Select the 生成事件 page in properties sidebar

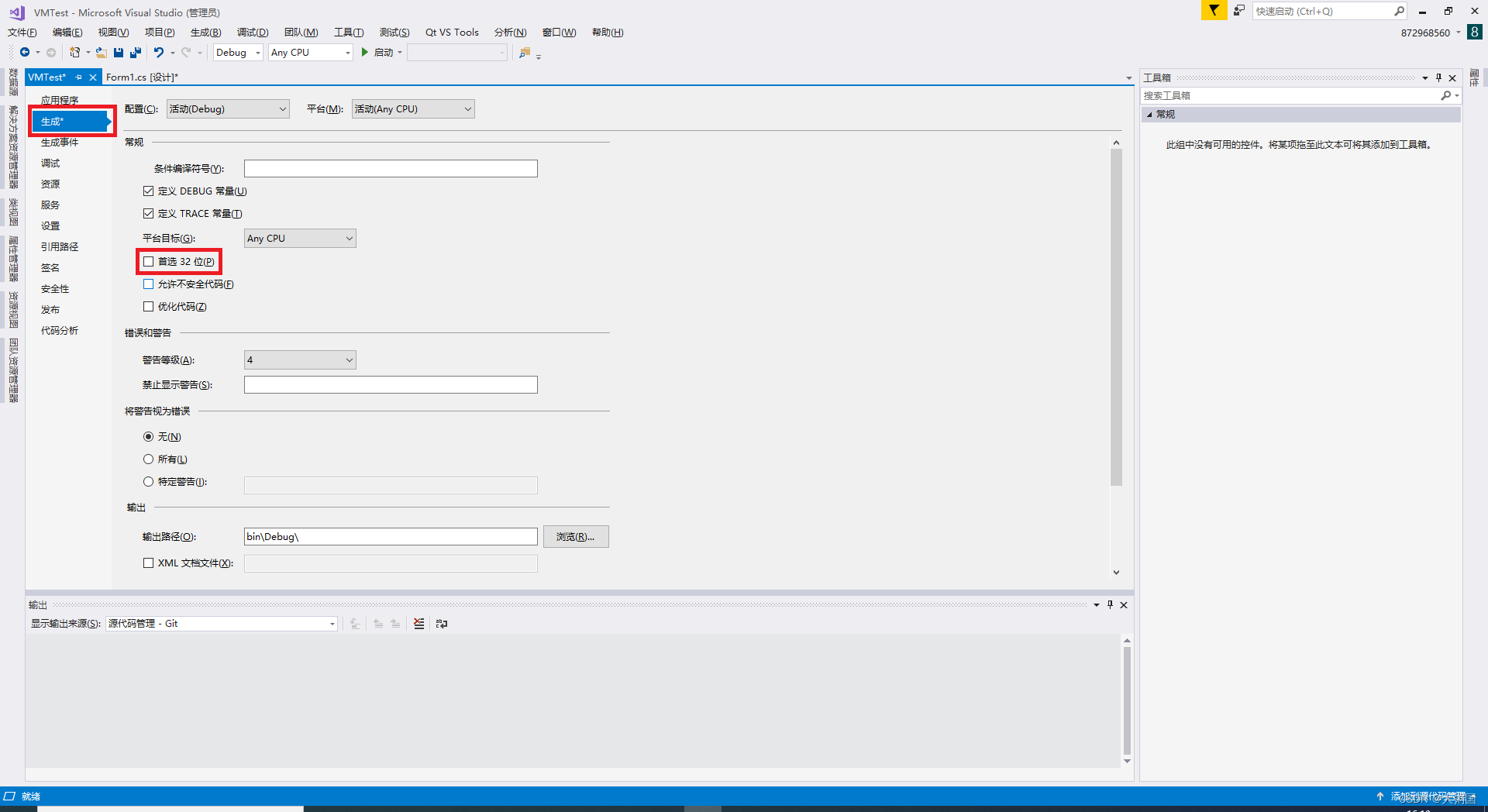(x=60, y=142)
